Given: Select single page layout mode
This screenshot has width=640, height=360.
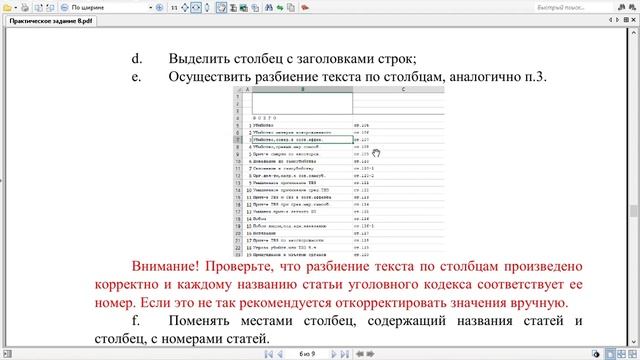Looking at the screenshot, I should tap(610, 354).
